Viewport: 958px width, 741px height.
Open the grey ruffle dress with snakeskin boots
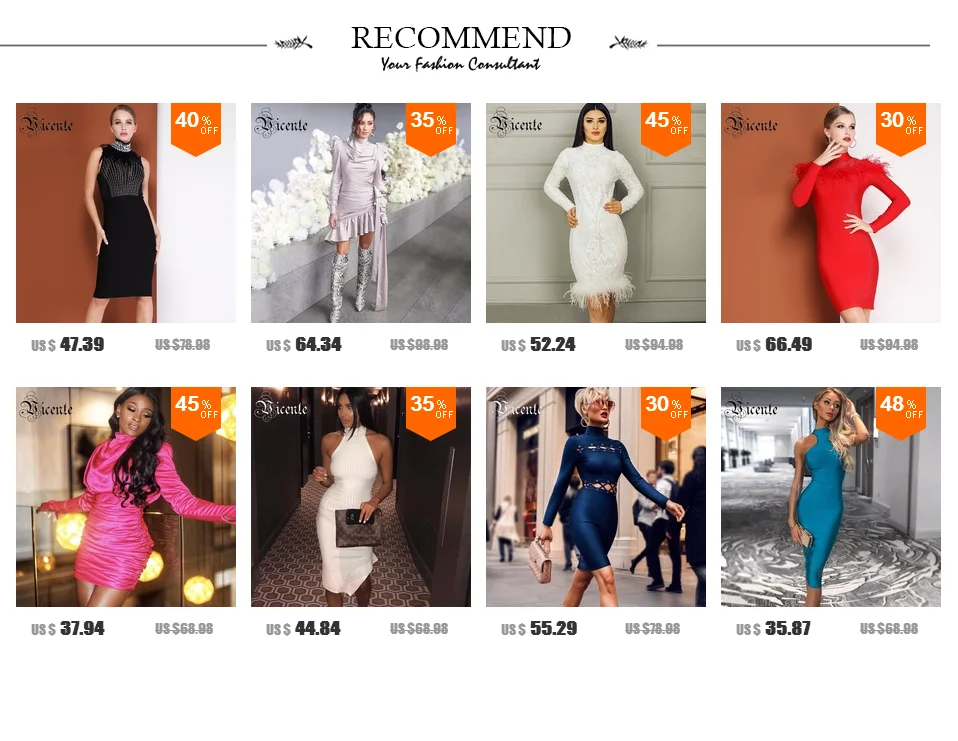coord(360,213)
